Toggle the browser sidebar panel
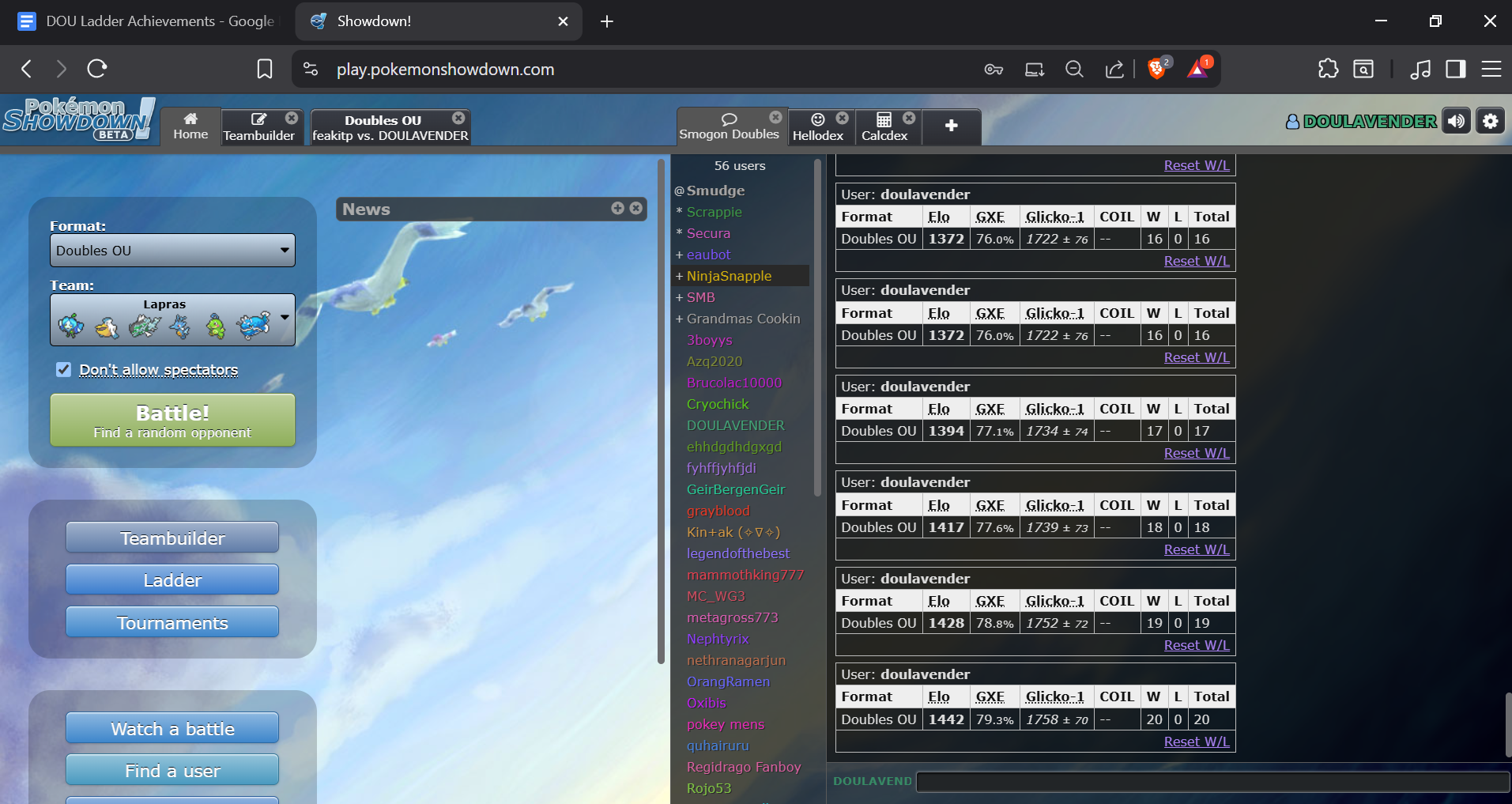This screenshot has width=1512, height=804. [1456, 69]
